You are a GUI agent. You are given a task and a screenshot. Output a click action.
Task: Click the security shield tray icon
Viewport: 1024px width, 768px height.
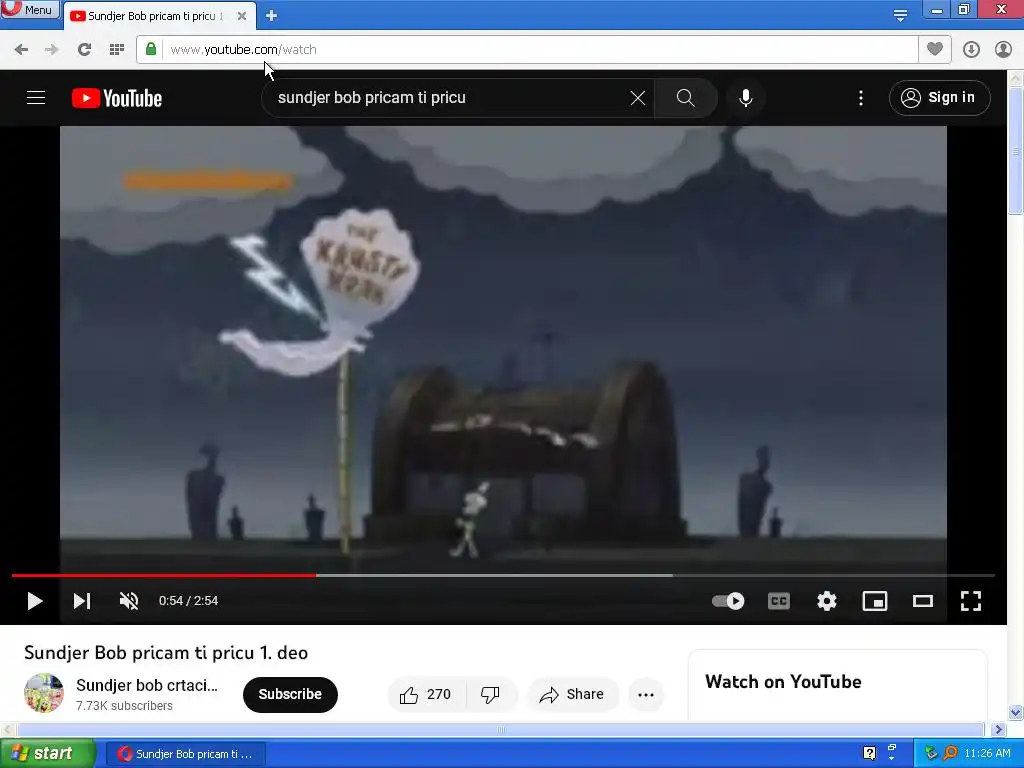tap(931, 754)
